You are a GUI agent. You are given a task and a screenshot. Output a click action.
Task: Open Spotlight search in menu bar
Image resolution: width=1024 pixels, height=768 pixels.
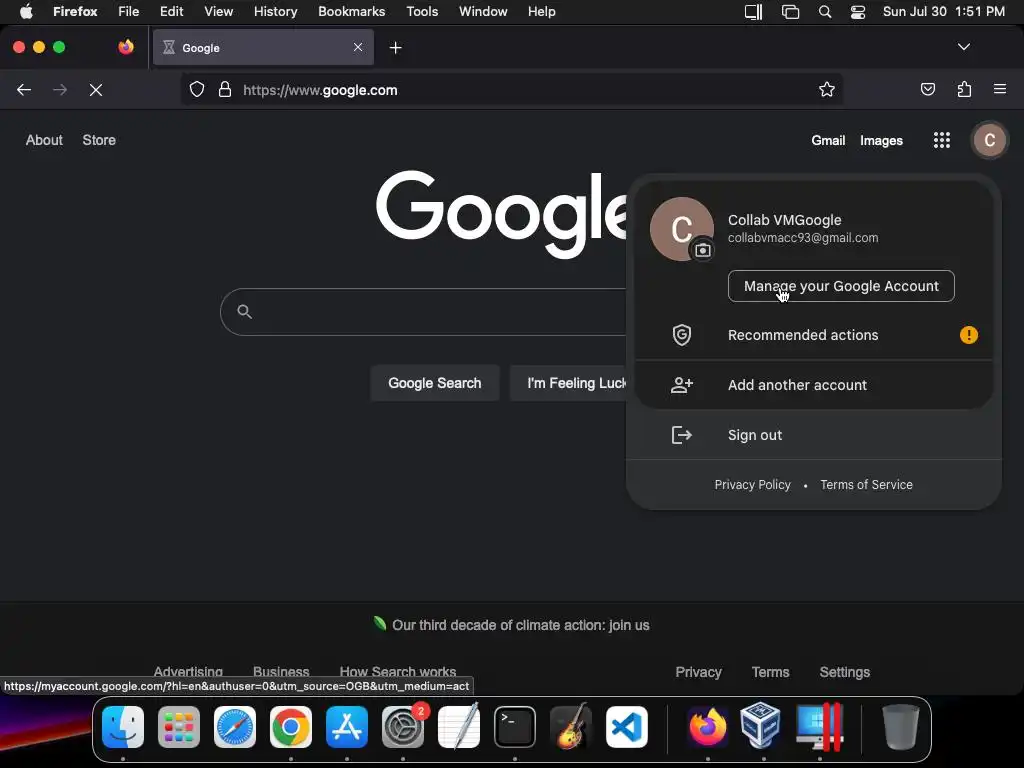coord(825,12)
